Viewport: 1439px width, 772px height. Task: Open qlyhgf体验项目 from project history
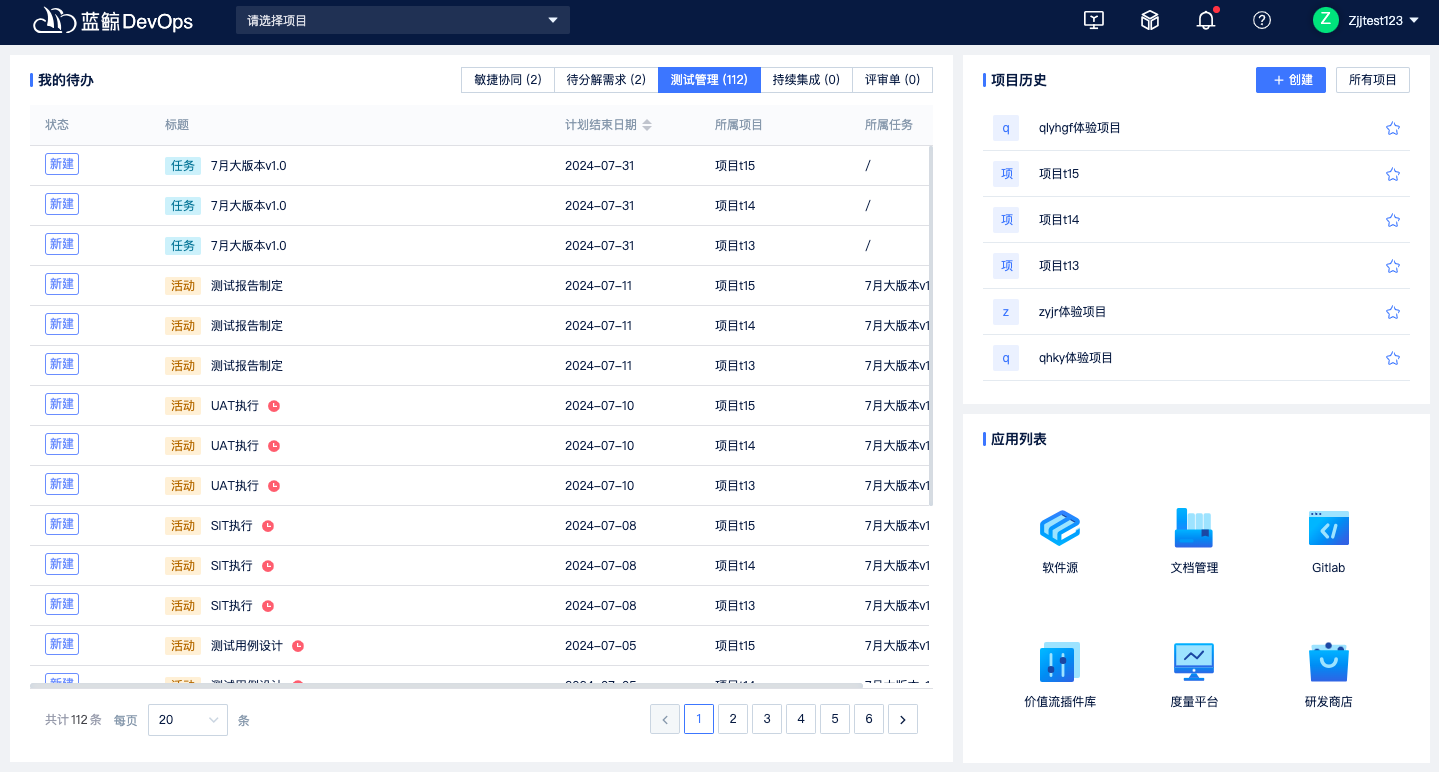pyautogui.click(x=1080, y=128)
